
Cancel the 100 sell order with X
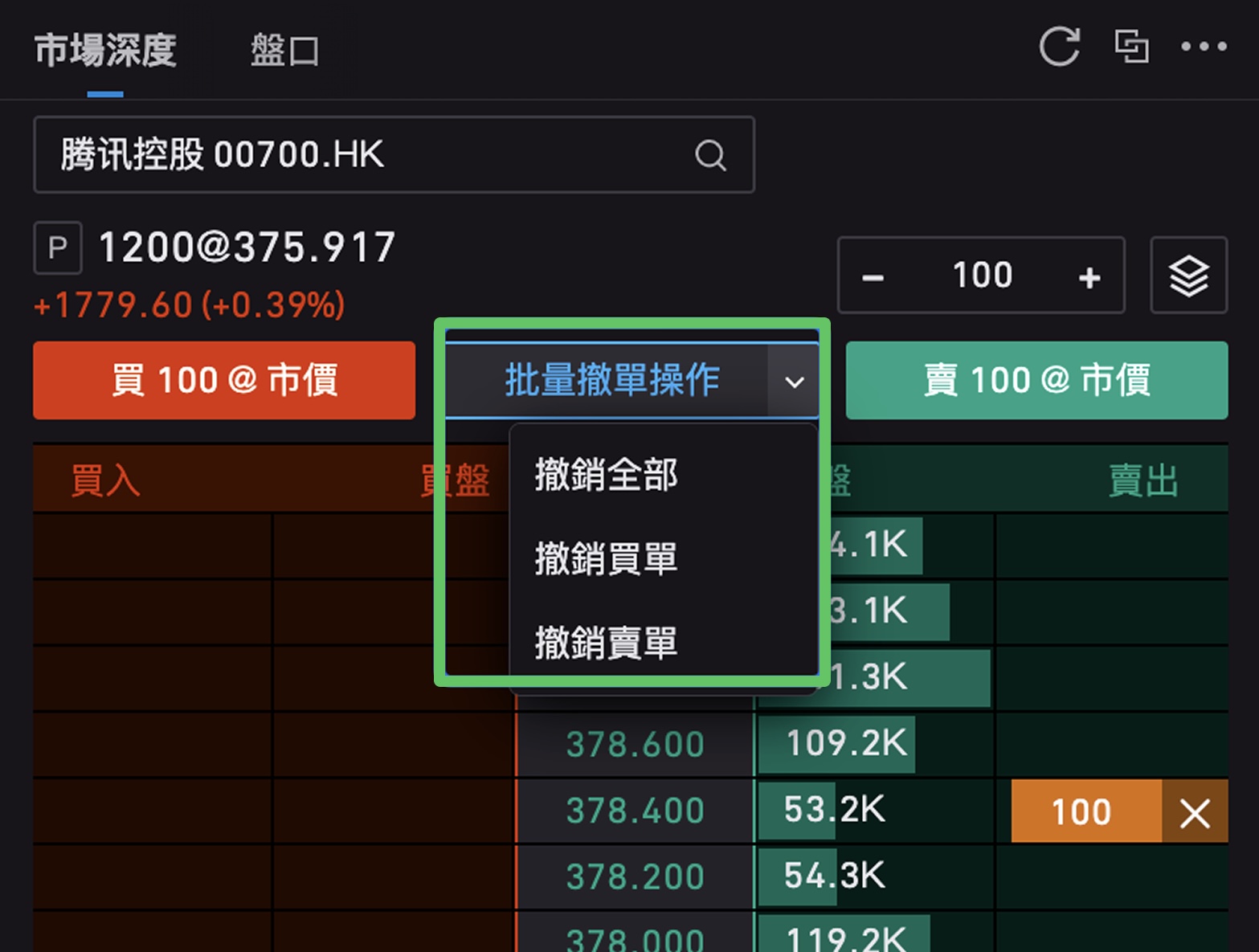point(1195,812)
